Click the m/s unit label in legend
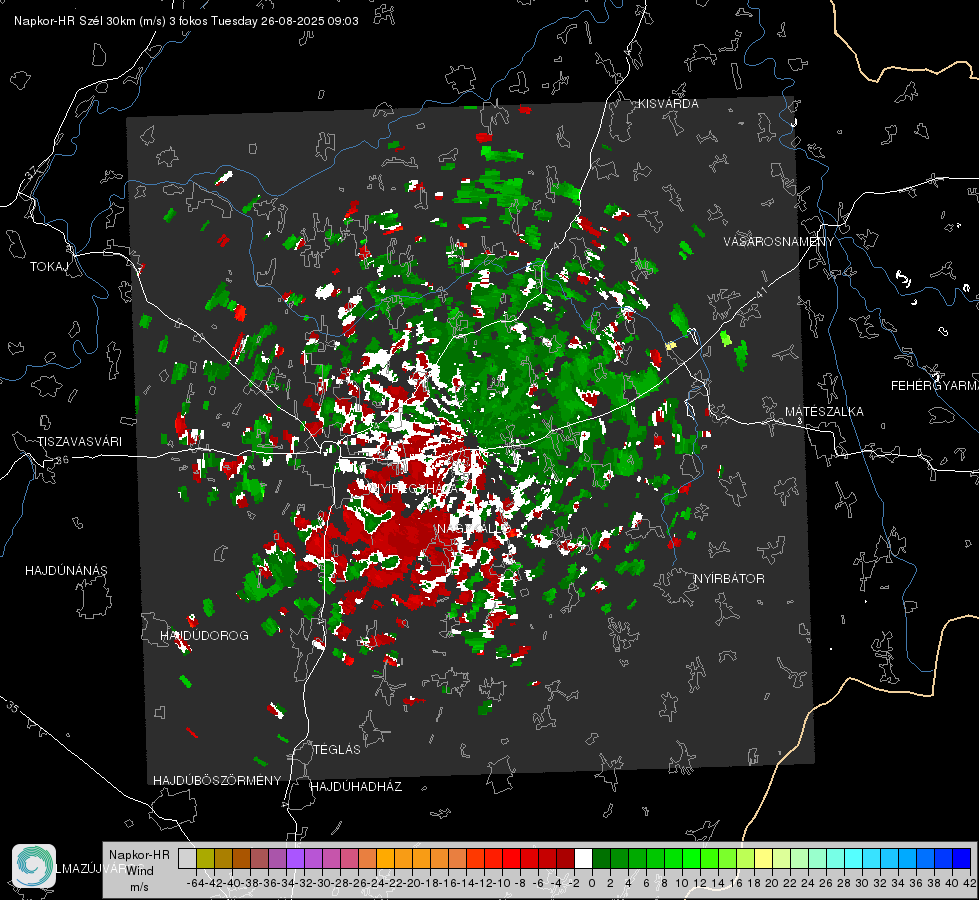The width and height of the screenshot is (979, 900). point(139,887)
